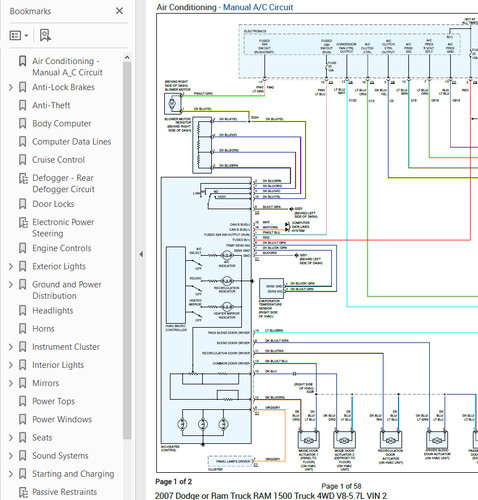
Task: Click the Defogger - Rear Defogger Circuit bookmark icon
Action: [x=23, y=178]
